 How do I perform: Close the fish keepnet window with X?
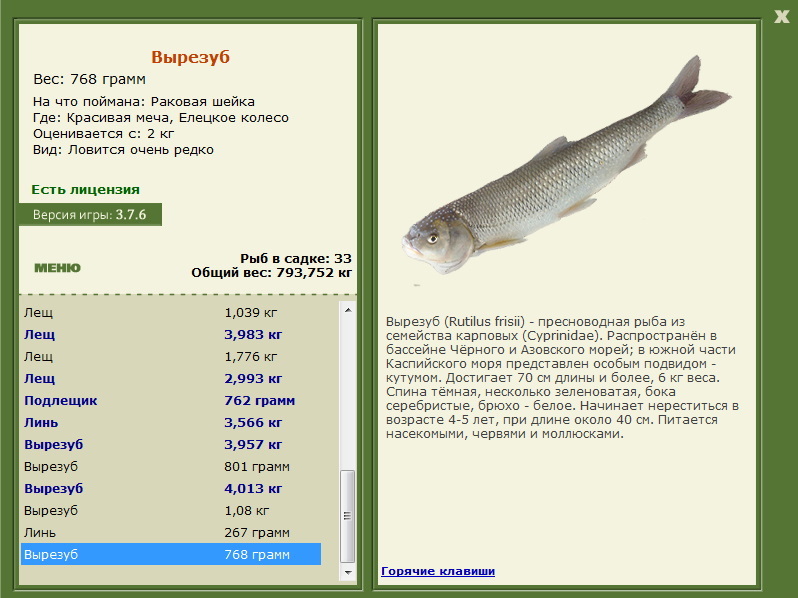pyautogui.click(x=781, y=16)
